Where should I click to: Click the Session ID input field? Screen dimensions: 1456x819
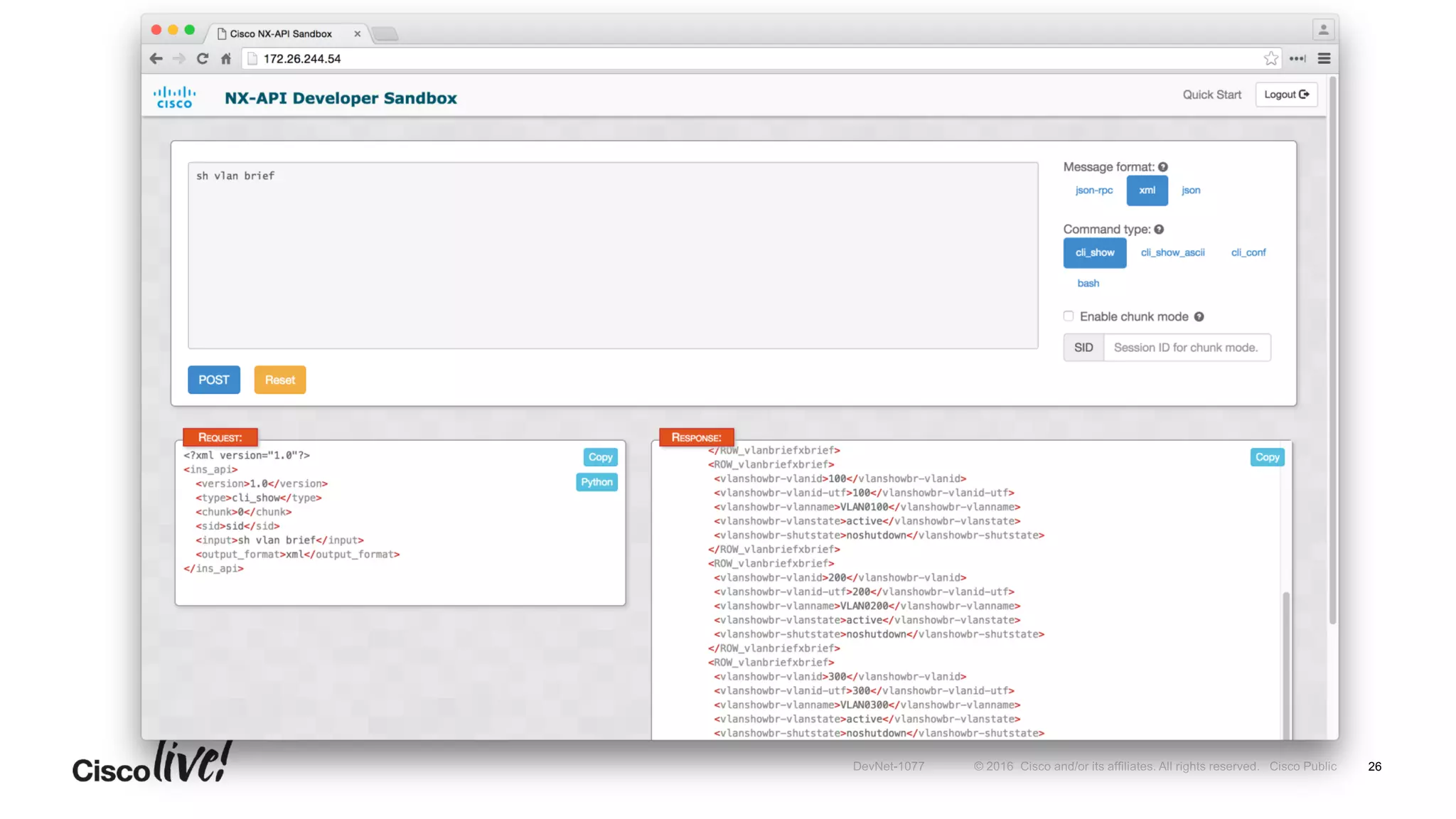coord(1186,348)
